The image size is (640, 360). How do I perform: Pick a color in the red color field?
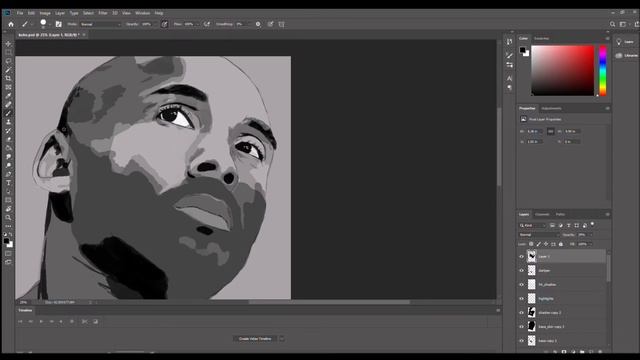[563, 71]
